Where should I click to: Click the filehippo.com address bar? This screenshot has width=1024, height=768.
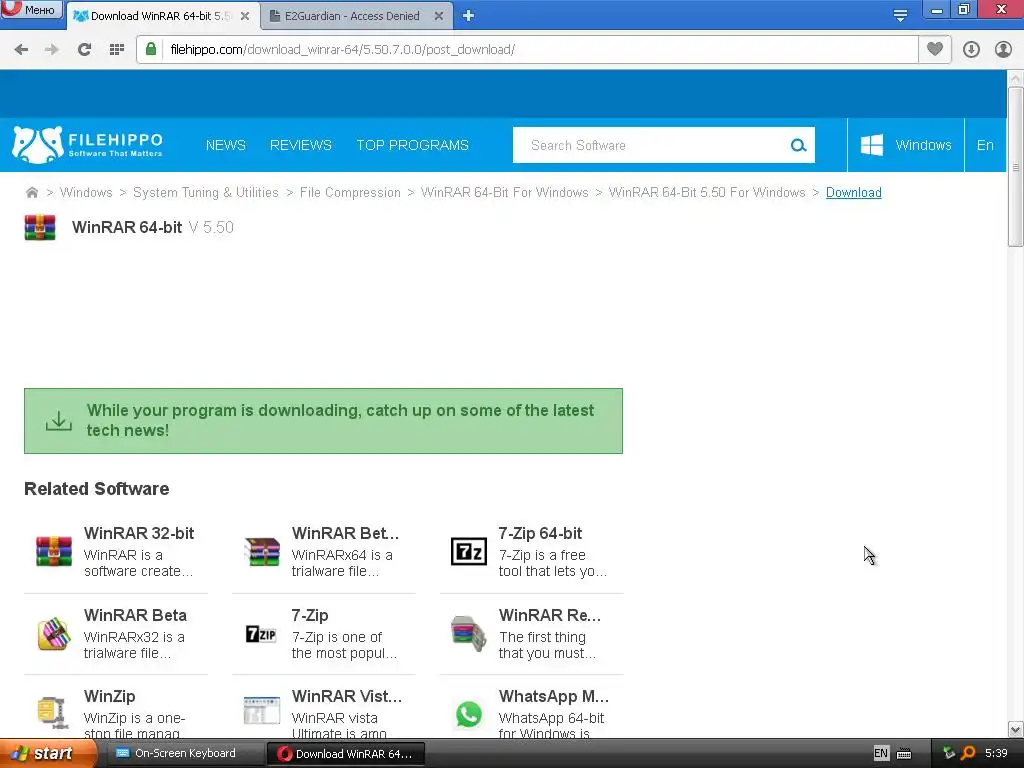coord(526,50)
